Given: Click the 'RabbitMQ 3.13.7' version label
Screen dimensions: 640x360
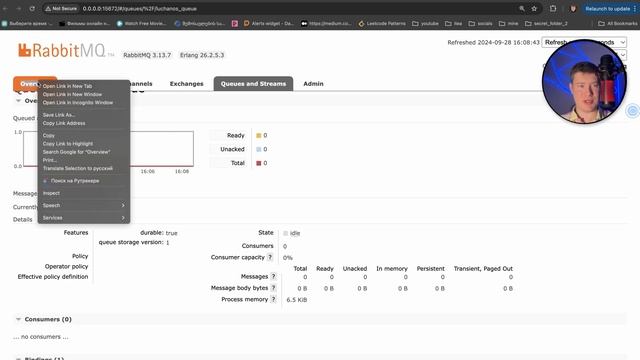Looking at the screenshot, I should pos(147,55).
